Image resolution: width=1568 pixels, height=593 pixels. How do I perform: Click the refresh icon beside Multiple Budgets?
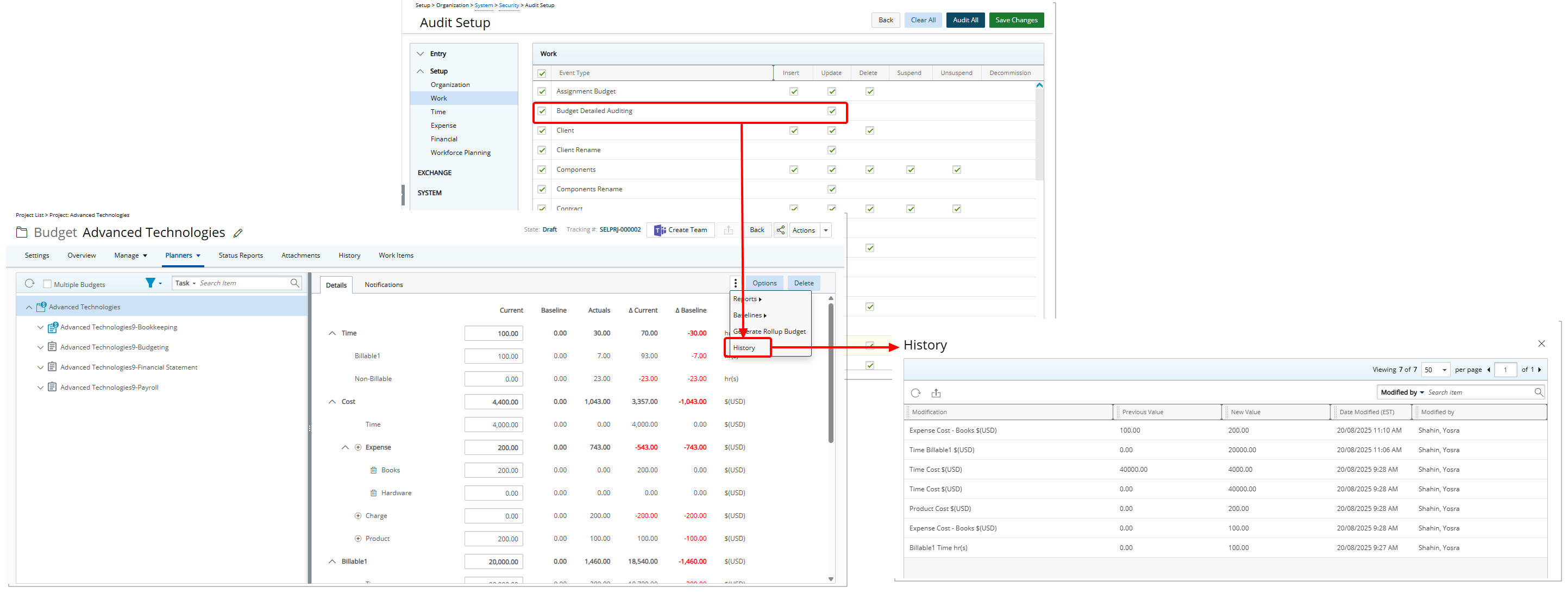[29, 283]
